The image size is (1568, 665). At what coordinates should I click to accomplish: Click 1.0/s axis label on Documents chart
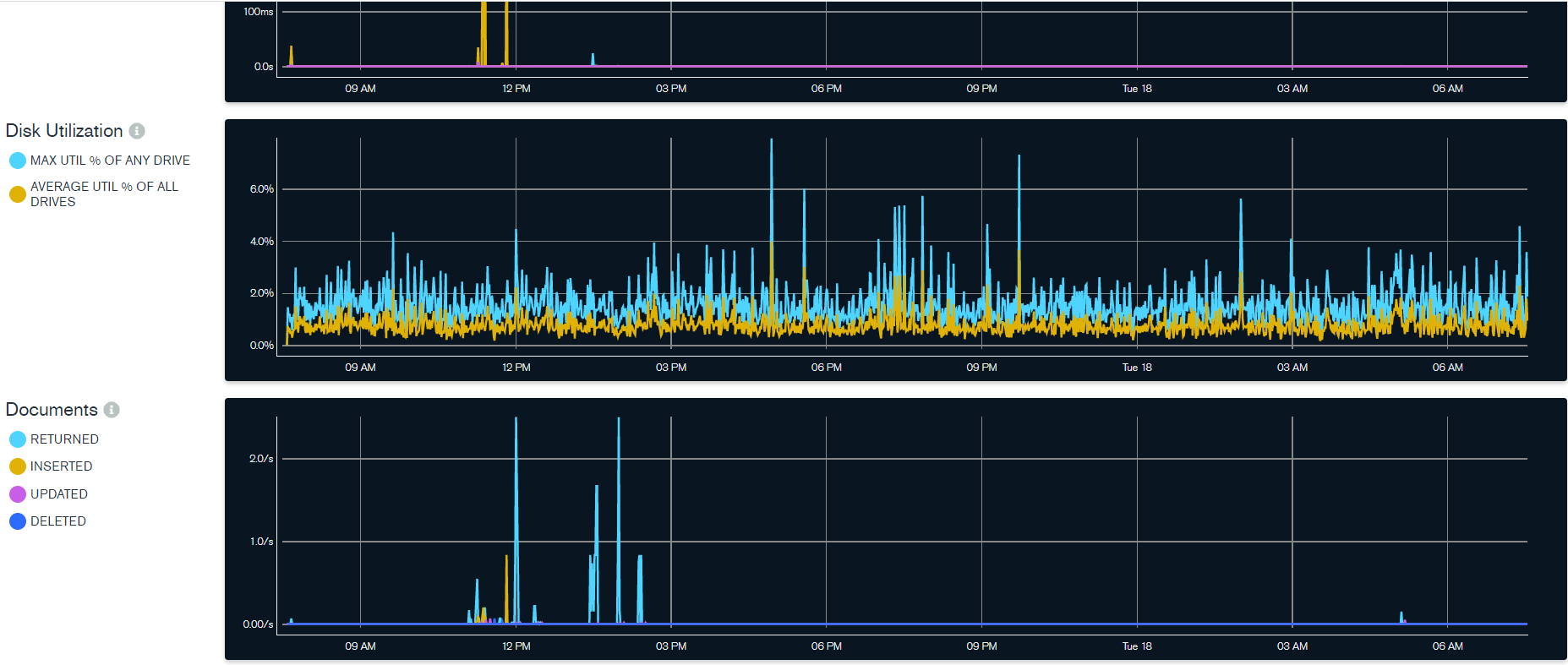tap(261, 542)
